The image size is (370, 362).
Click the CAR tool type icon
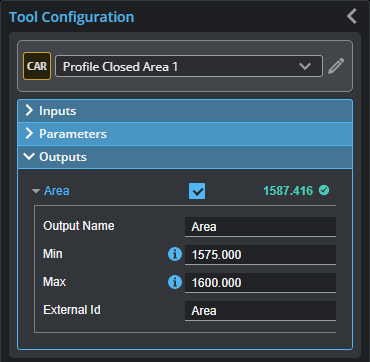(37, 66)
